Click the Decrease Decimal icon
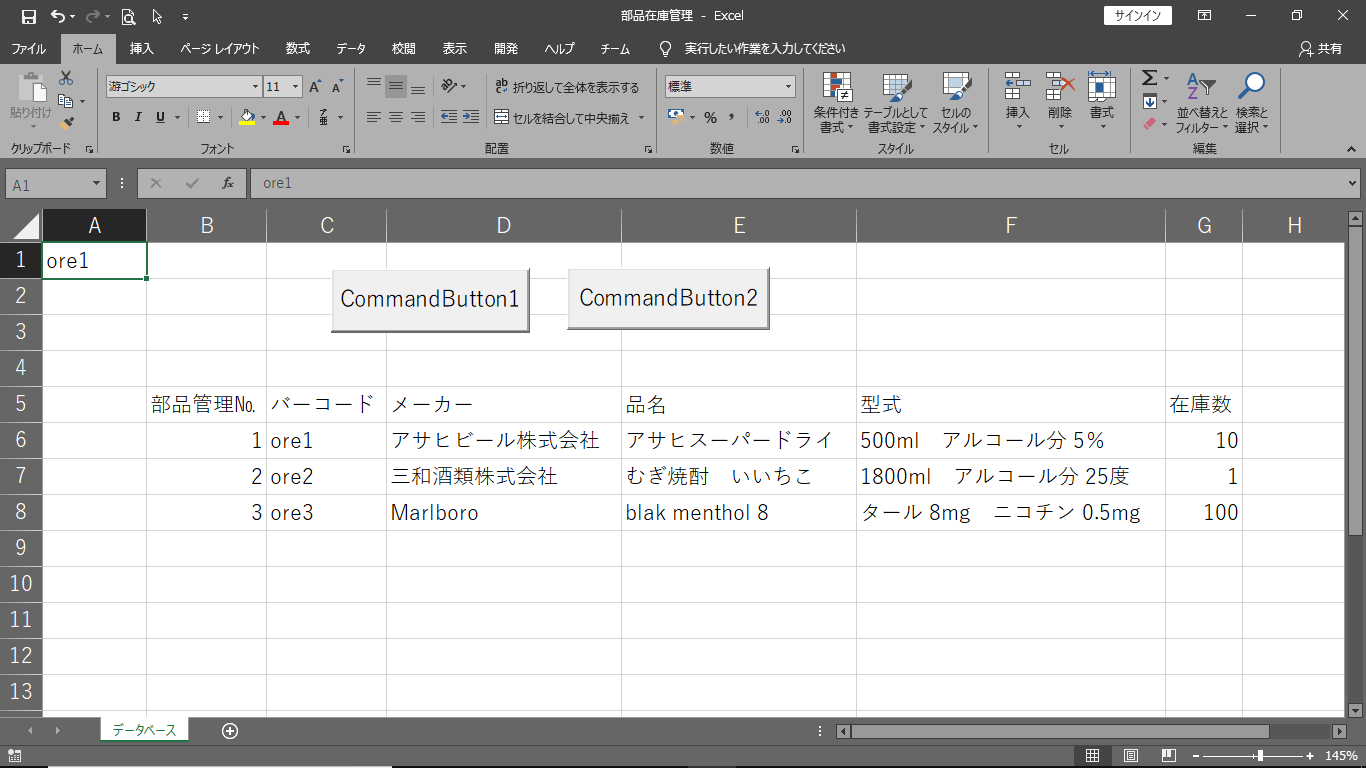The width and height of the screenshot is (1366, 768). (785, 117)
